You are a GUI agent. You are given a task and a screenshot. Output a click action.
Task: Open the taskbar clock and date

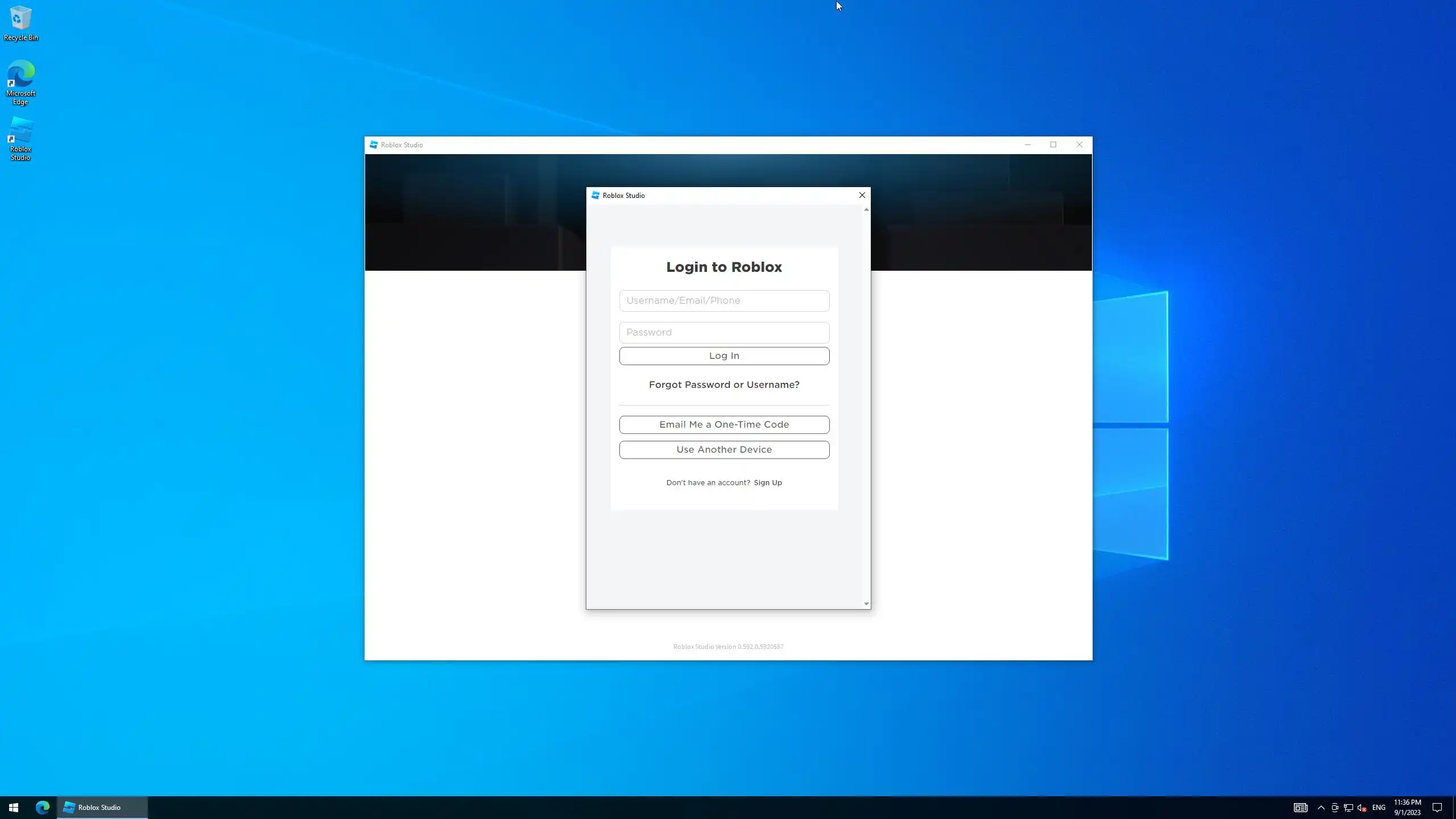[1407, 807]
